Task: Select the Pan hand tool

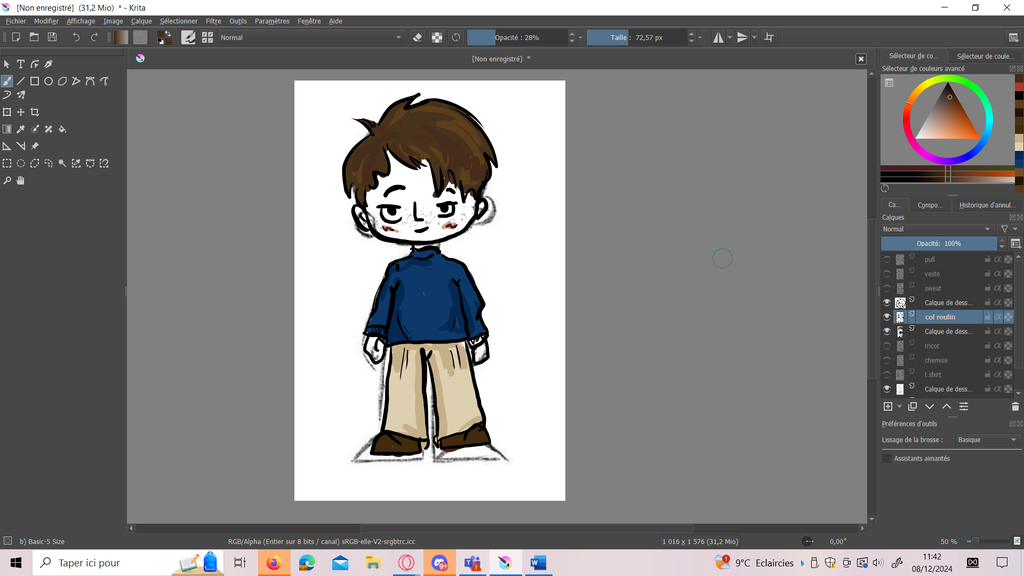Action: [20, 181]
